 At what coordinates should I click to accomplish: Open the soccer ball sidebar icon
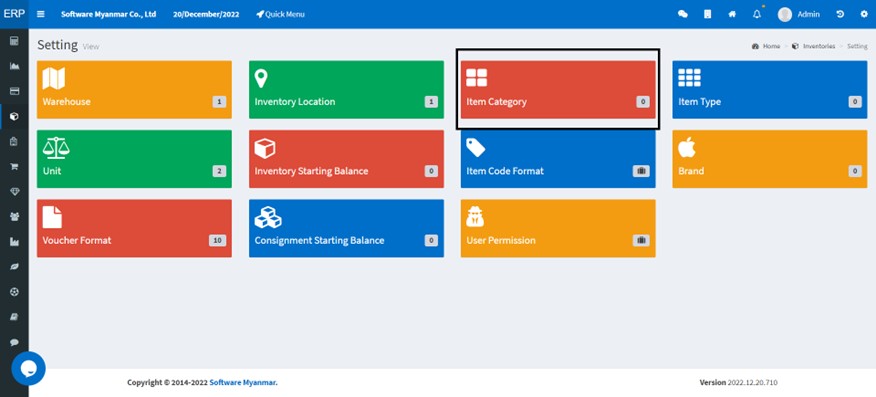[x=15, y=292]
